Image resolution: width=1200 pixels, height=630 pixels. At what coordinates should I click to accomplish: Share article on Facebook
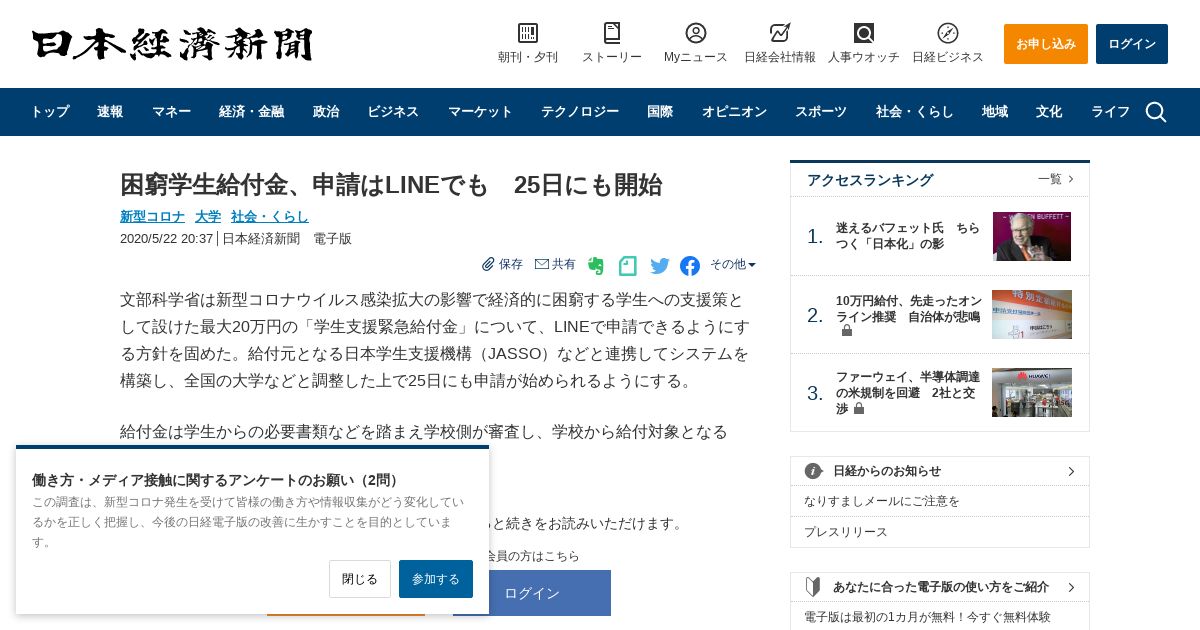point(690,266)
